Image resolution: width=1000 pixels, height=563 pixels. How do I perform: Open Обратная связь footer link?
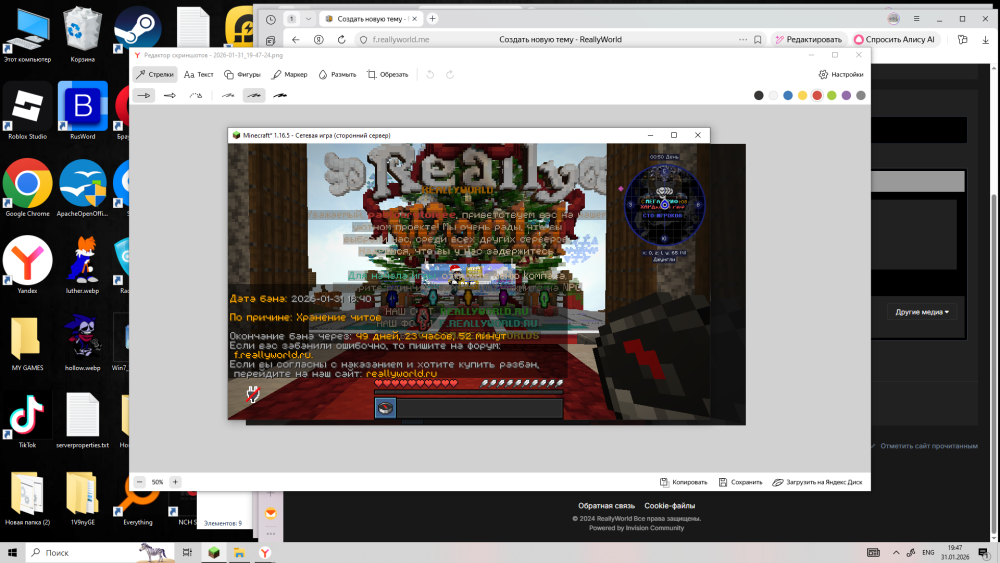607,506
